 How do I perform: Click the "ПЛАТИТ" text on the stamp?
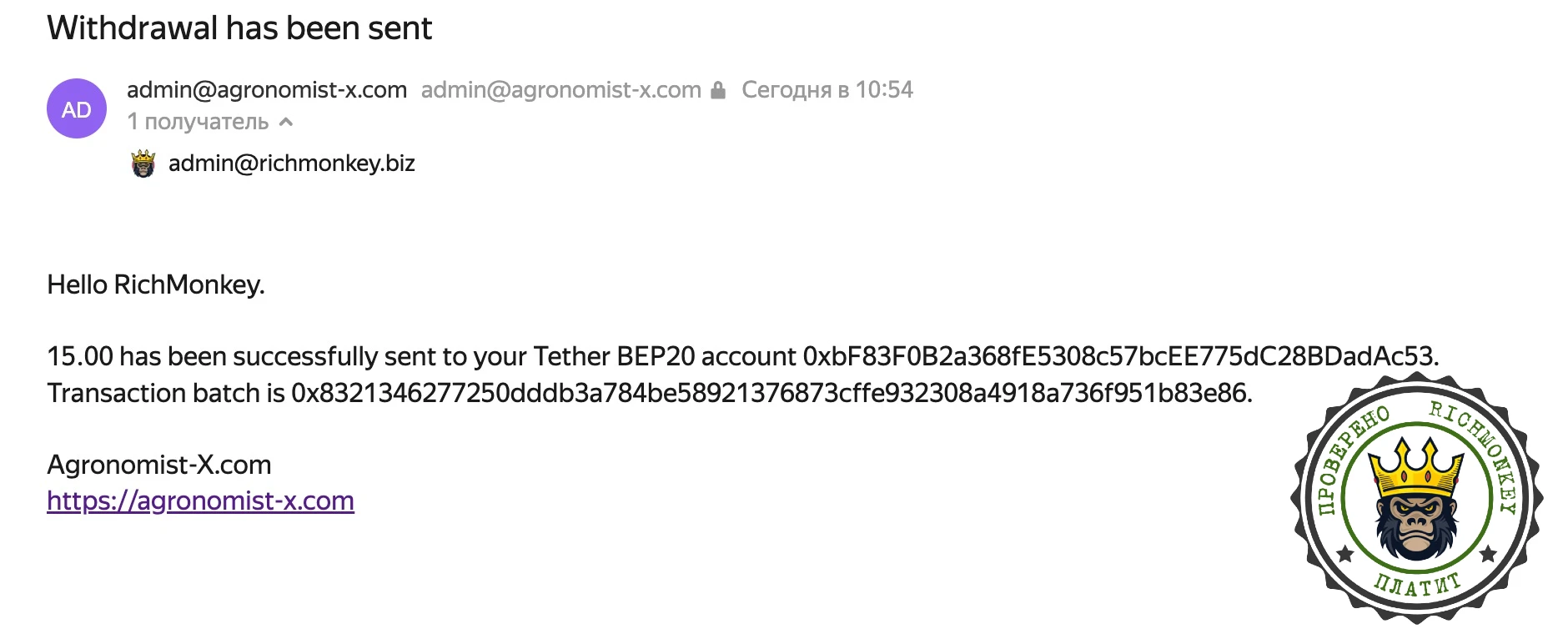pos(1416,586)
